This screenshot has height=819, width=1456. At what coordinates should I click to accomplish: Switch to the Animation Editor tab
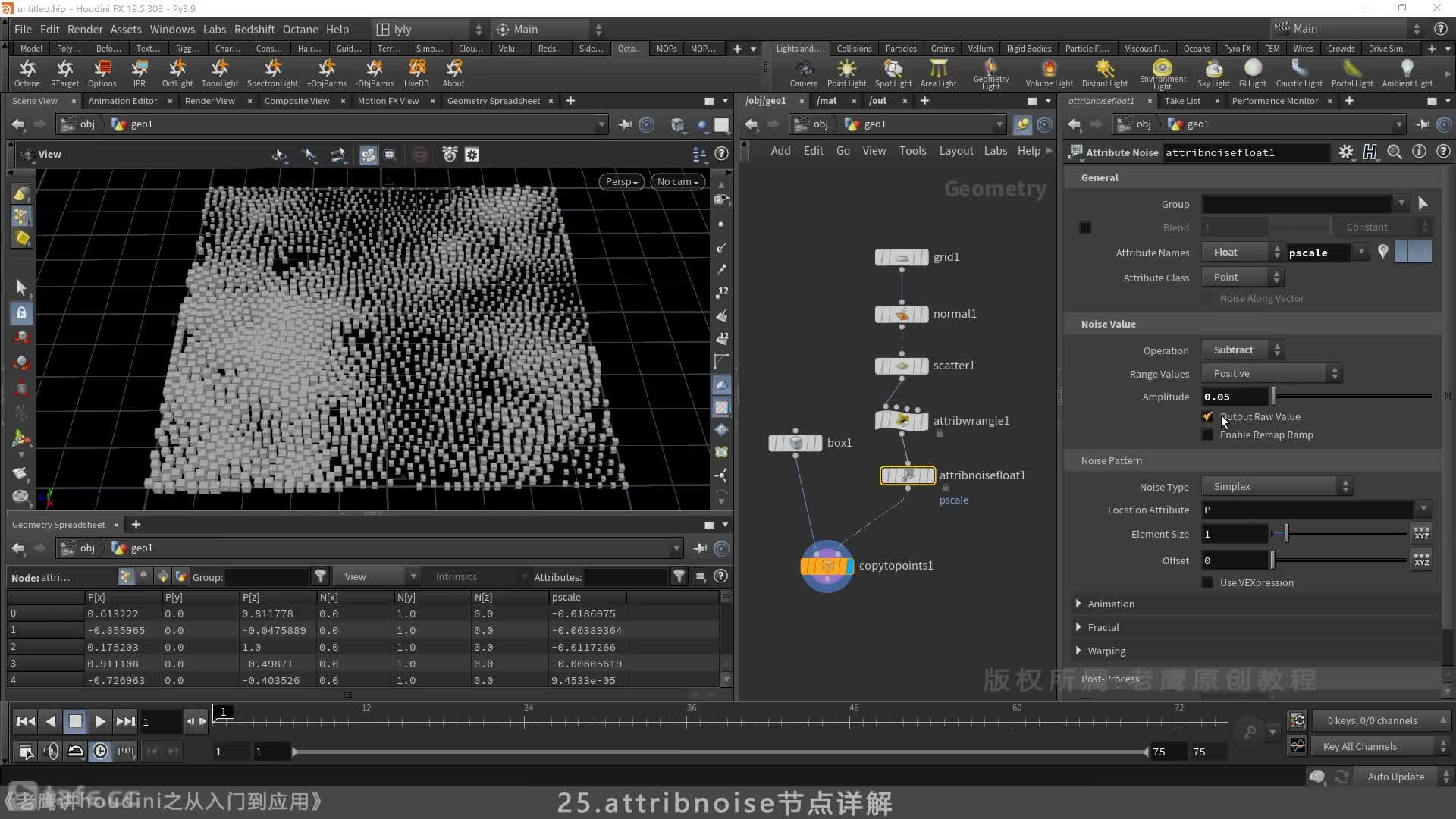(122, 101)
